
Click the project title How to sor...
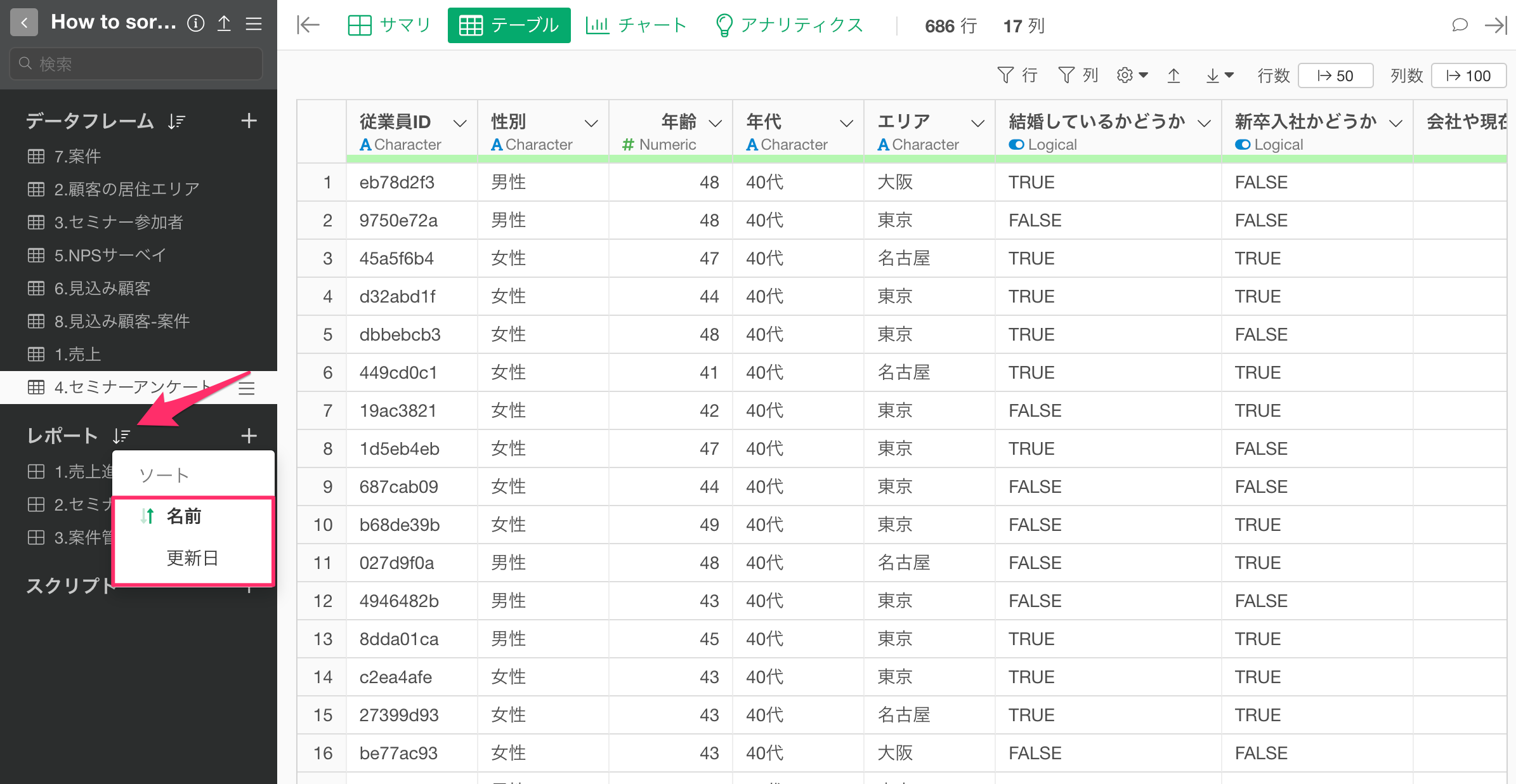pos(114,22)
